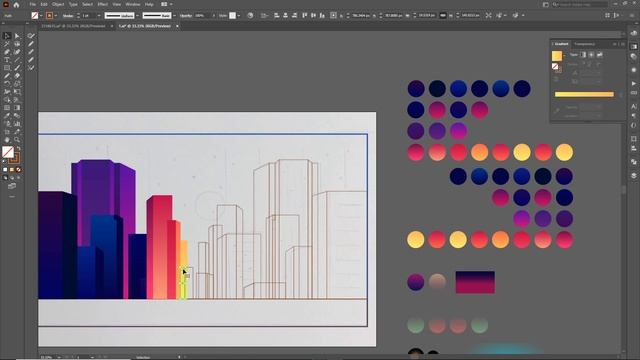The width and height of the screenshot is (640, 360).
Task: Open the variable width profile dropdown
Action: [137, 16]
